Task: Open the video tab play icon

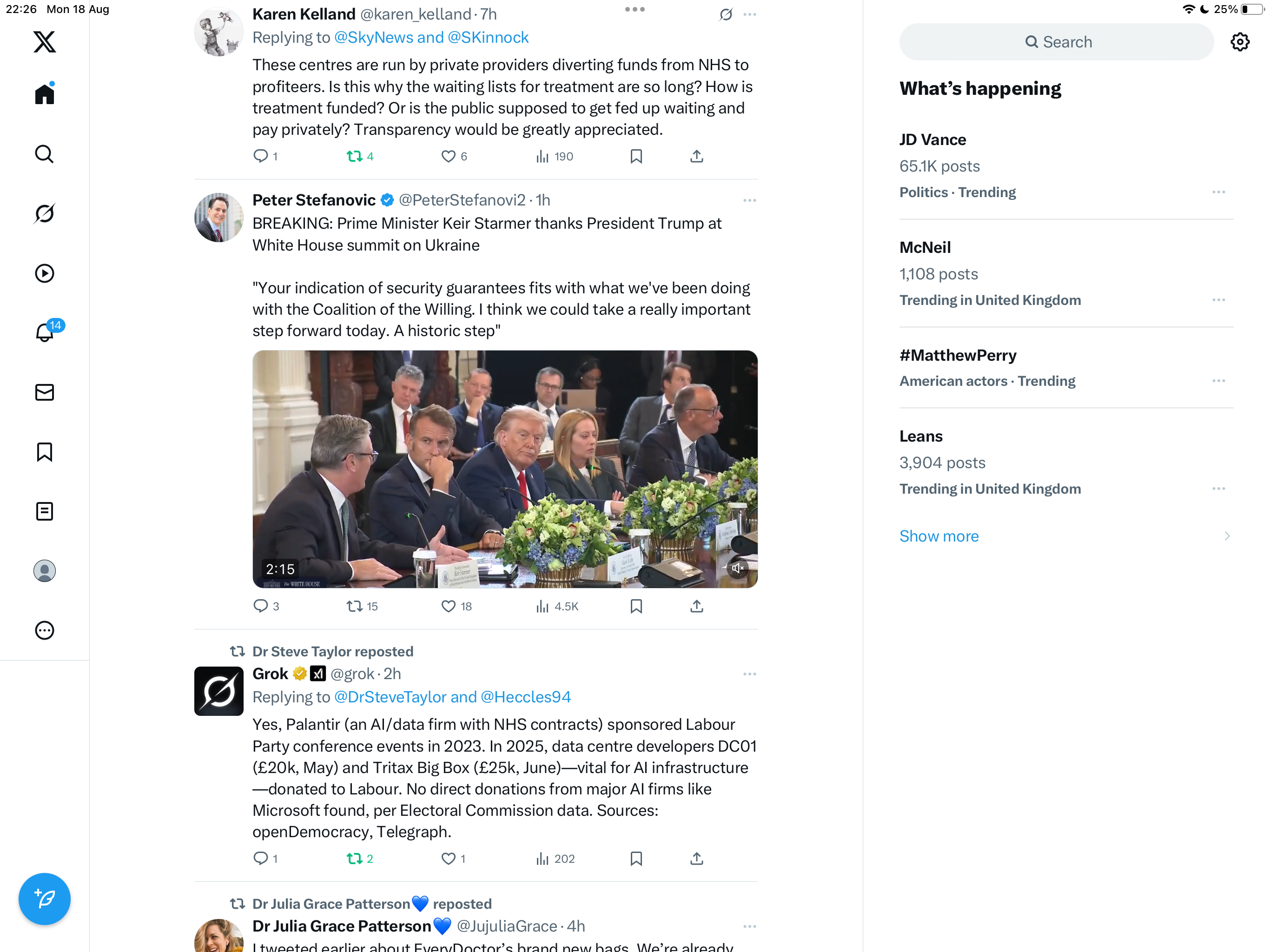Action: pos(44,273)
